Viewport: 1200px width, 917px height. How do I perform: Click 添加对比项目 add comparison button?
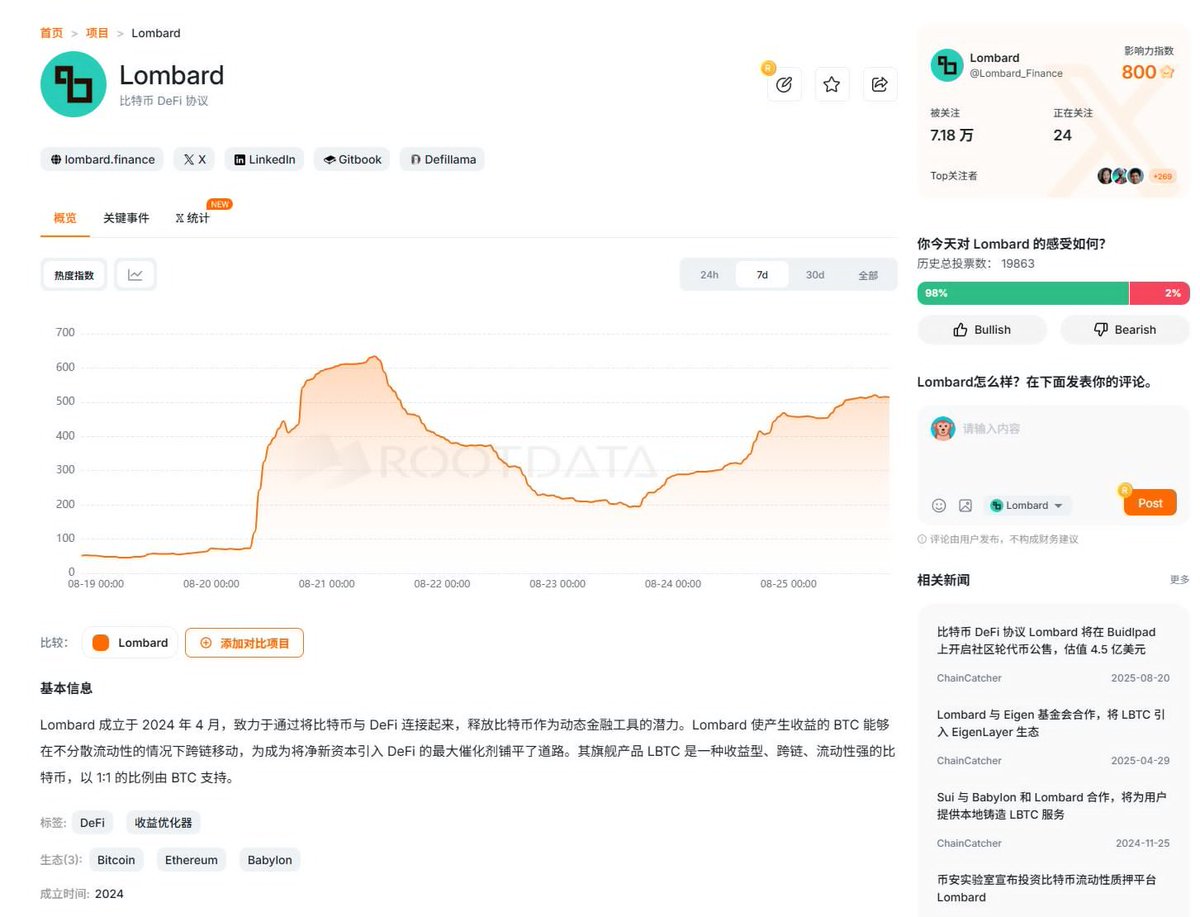[244, 643]
